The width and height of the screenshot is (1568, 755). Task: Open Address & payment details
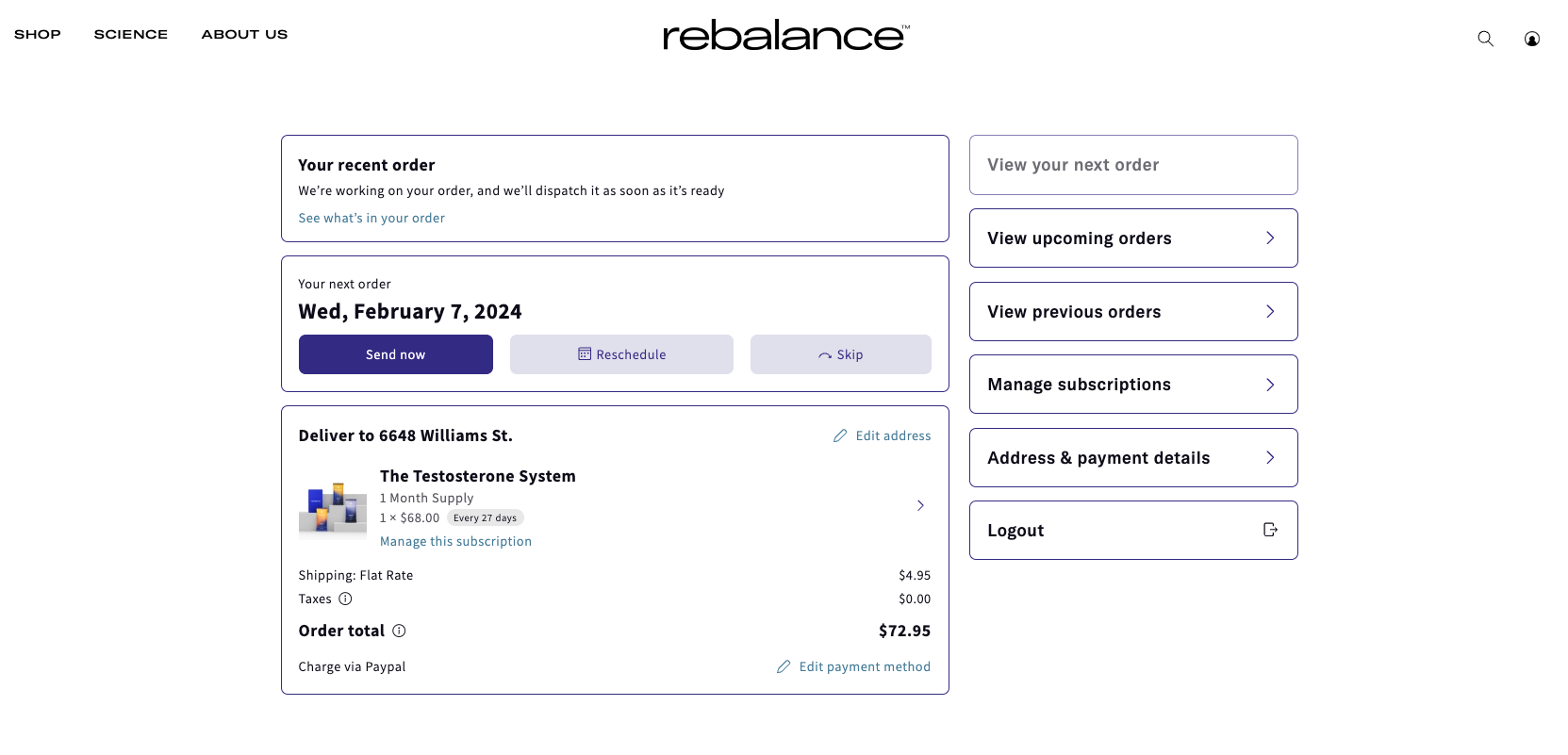pos(1133,457)
